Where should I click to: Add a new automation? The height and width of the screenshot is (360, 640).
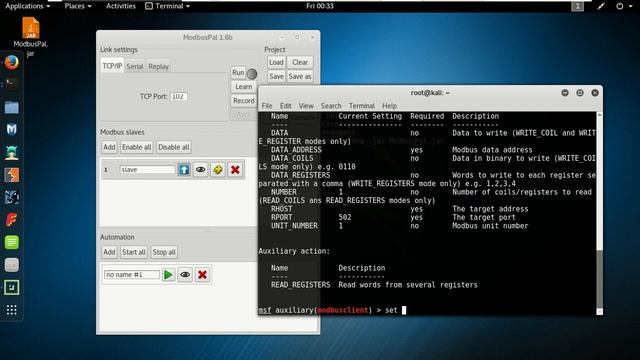(109, 252)
